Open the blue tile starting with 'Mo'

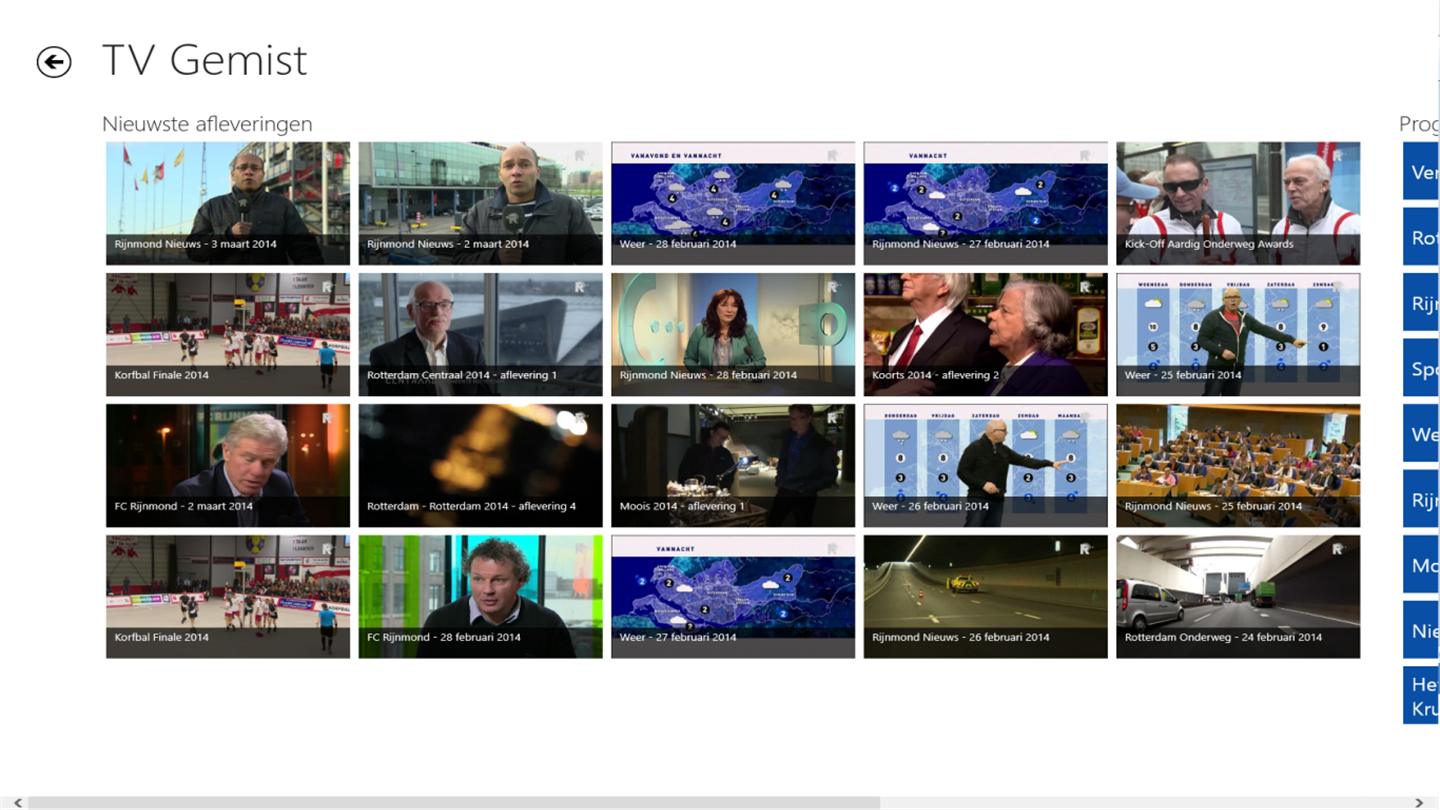click(1421, 564)
